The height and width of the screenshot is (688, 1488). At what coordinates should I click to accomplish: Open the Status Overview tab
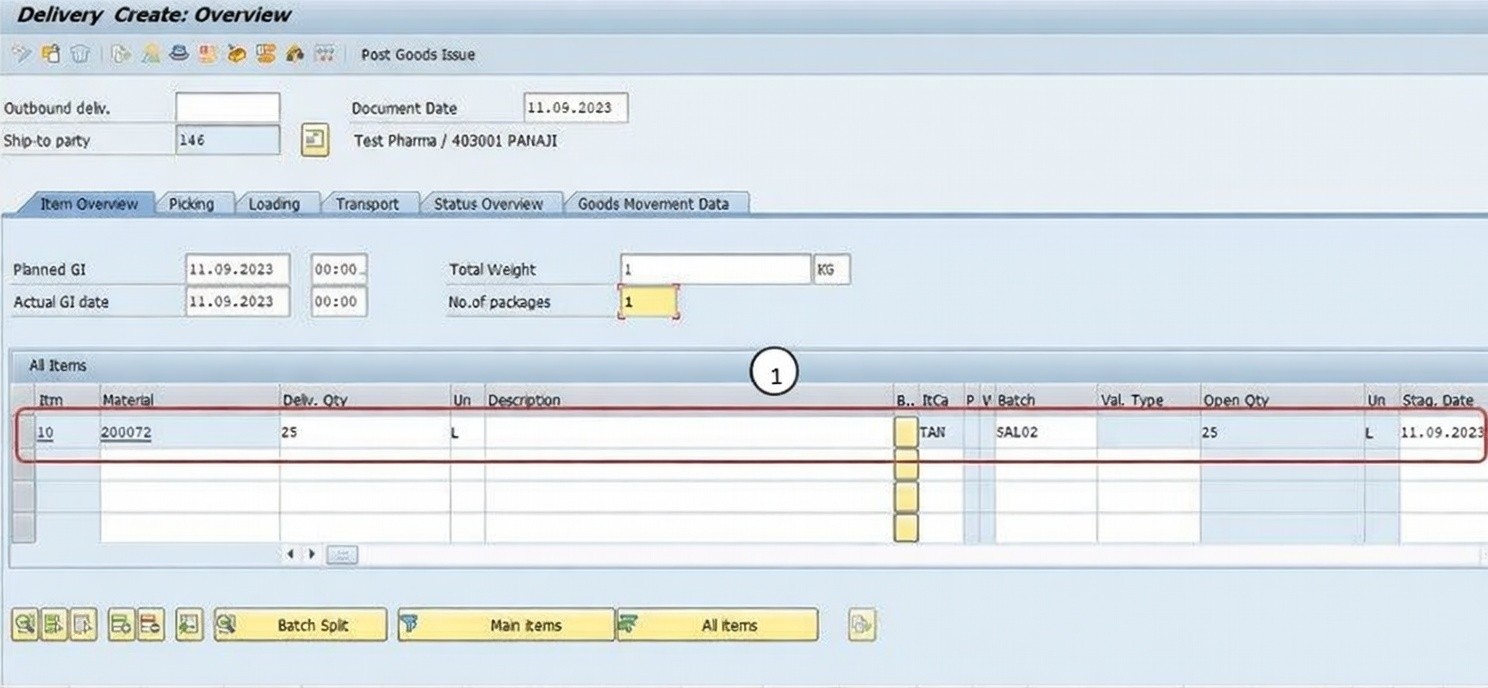pos(488,204)
